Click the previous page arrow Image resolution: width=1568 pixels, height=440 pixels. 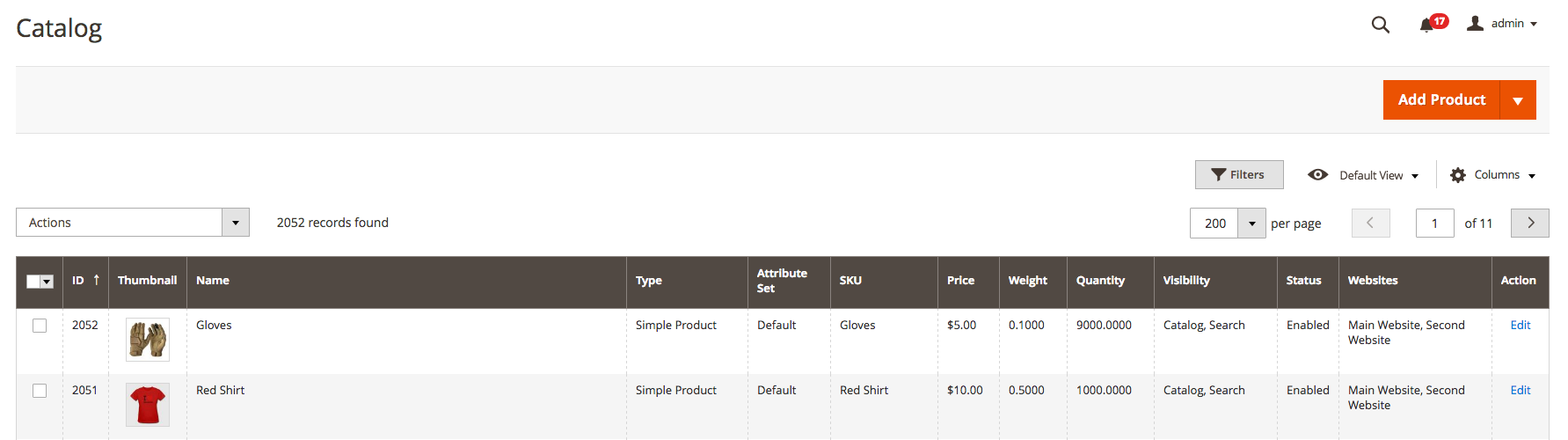1370,223
